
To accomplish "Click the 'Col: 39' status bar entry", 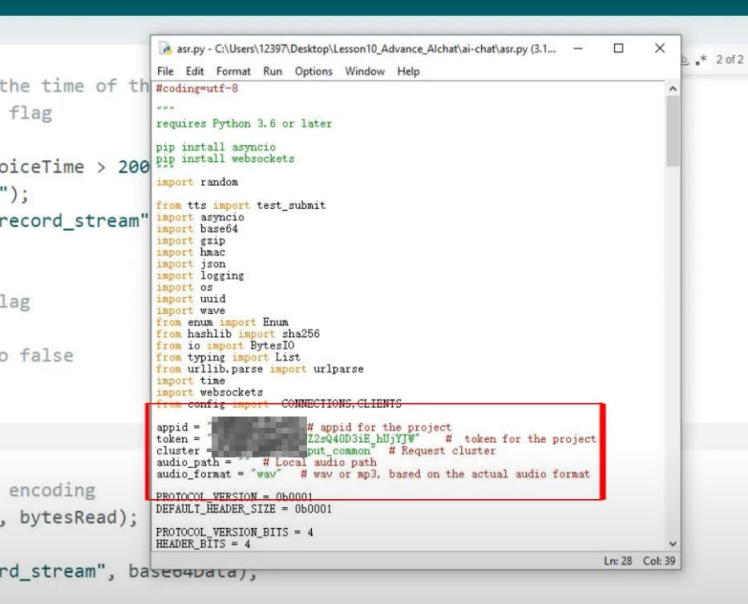I will point(659,561).
